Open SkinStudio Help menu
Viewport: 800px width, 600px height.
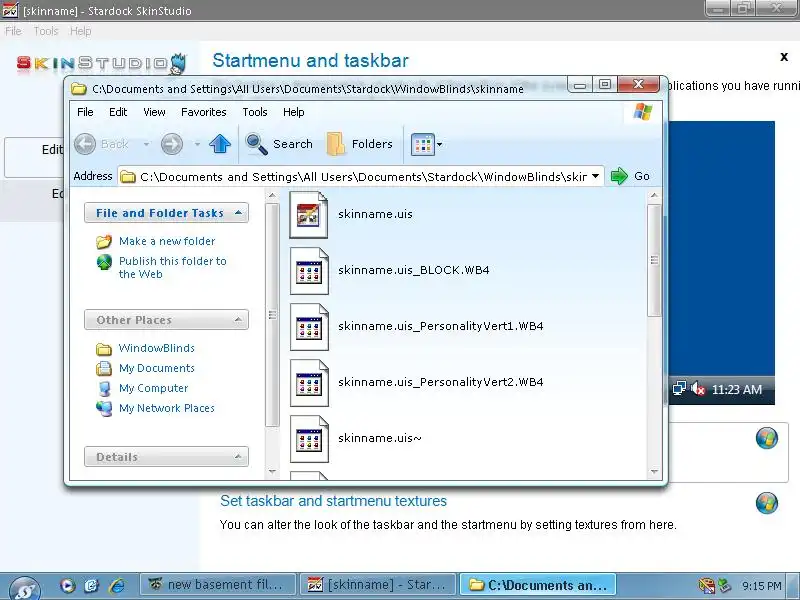click(81, 31)
